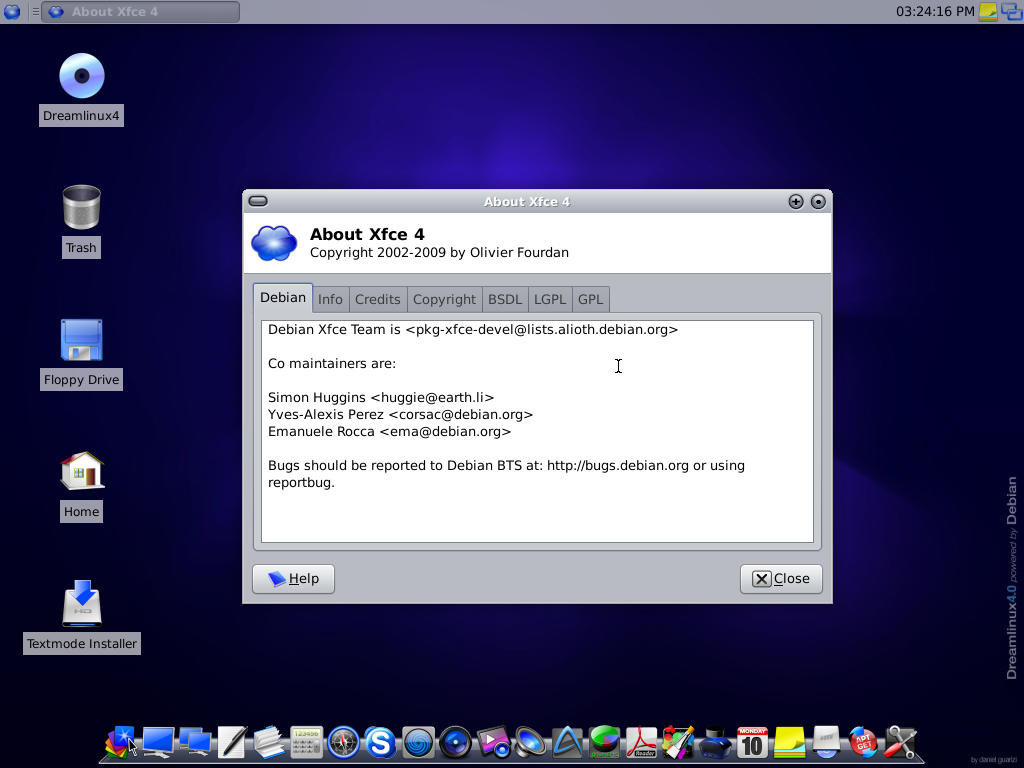Launch Skype from the dock
Image resolution: width=1024 pixels, height=768 pixels.
380,743
